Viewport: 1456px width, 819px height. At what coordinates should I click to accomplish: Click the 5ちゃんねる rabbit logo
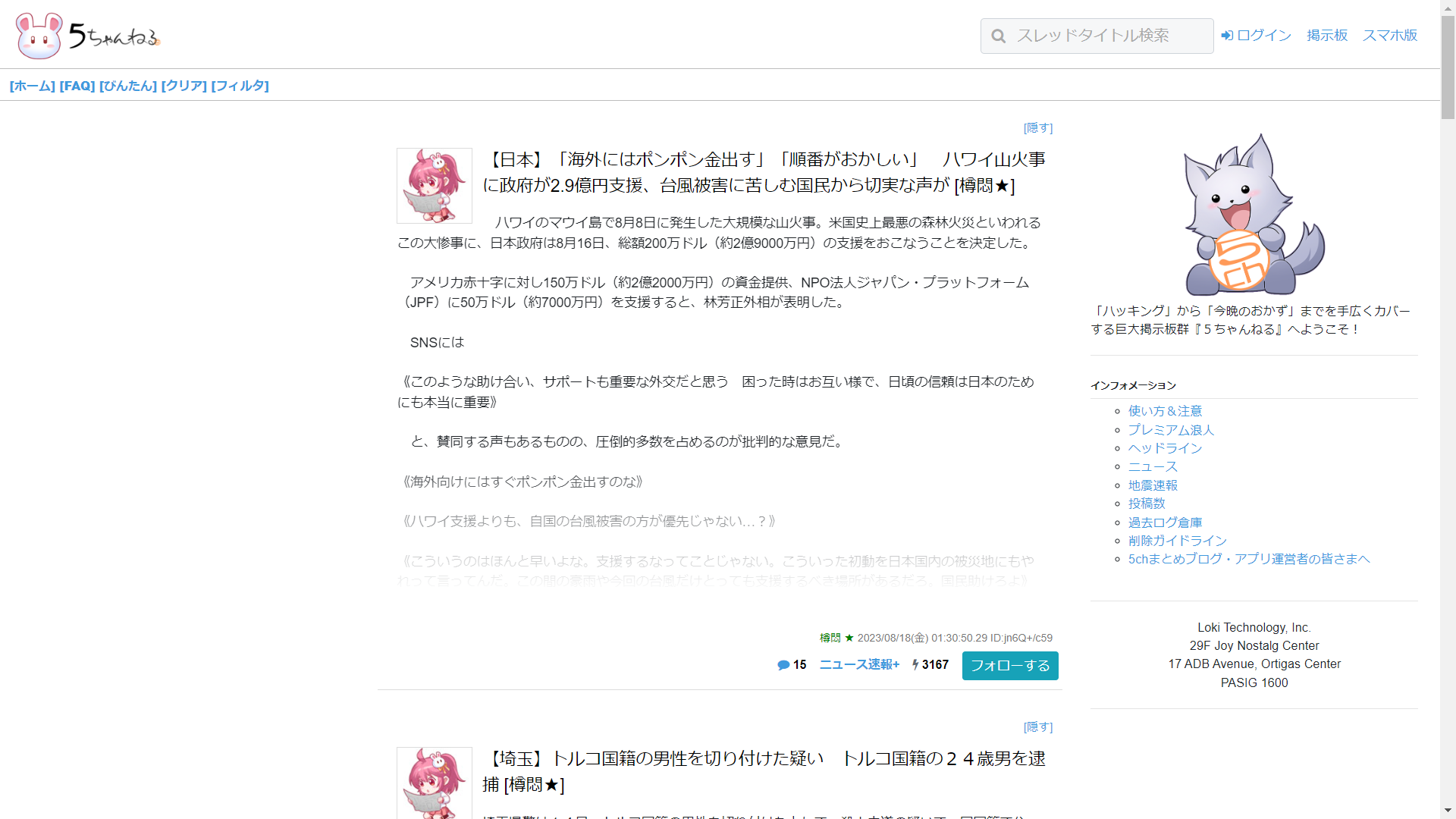click(39, 33)
